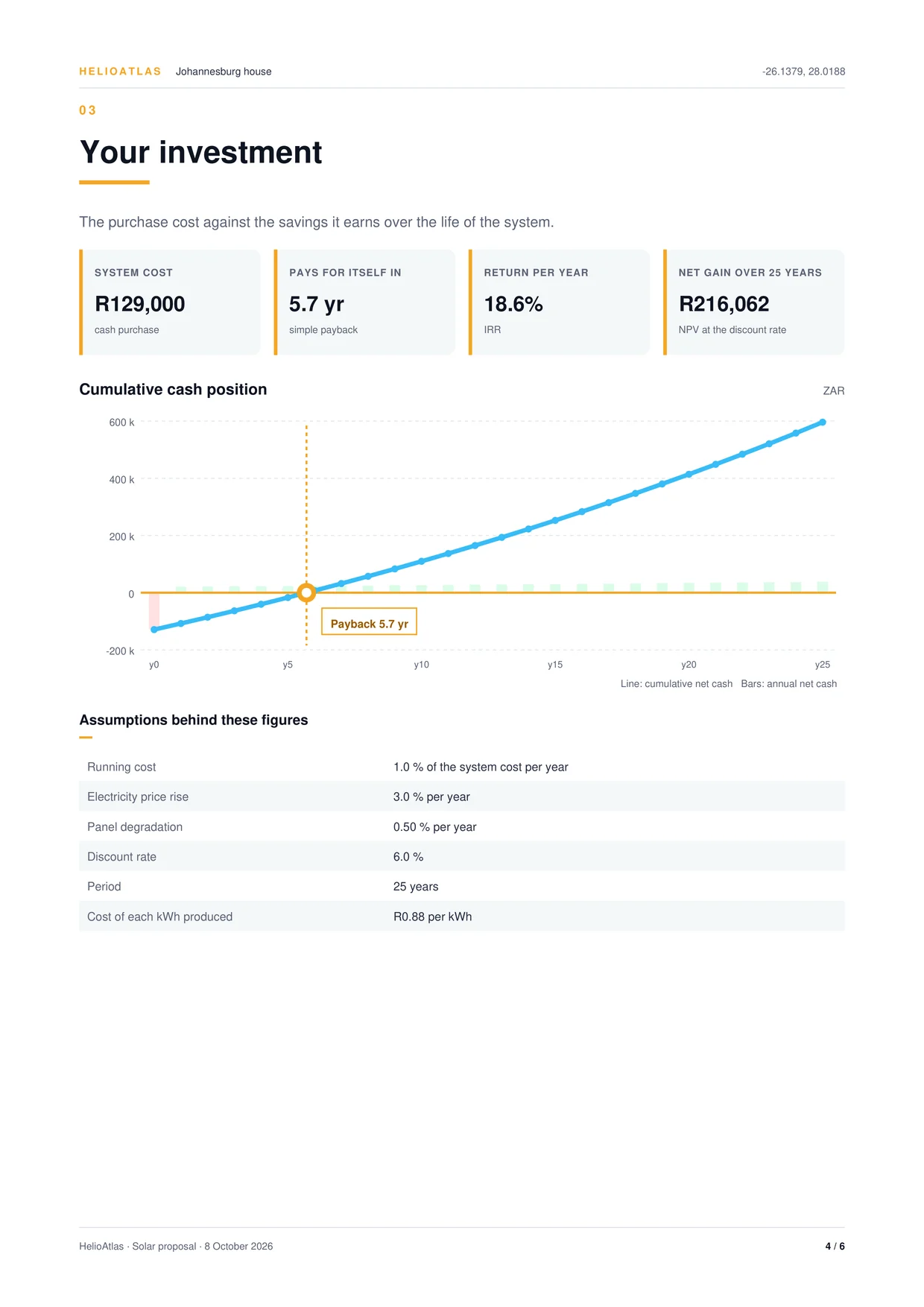Screen dimensions: 924x1307
Task: Click the 'Running cost' row label
Action: [x=121, y=768]
